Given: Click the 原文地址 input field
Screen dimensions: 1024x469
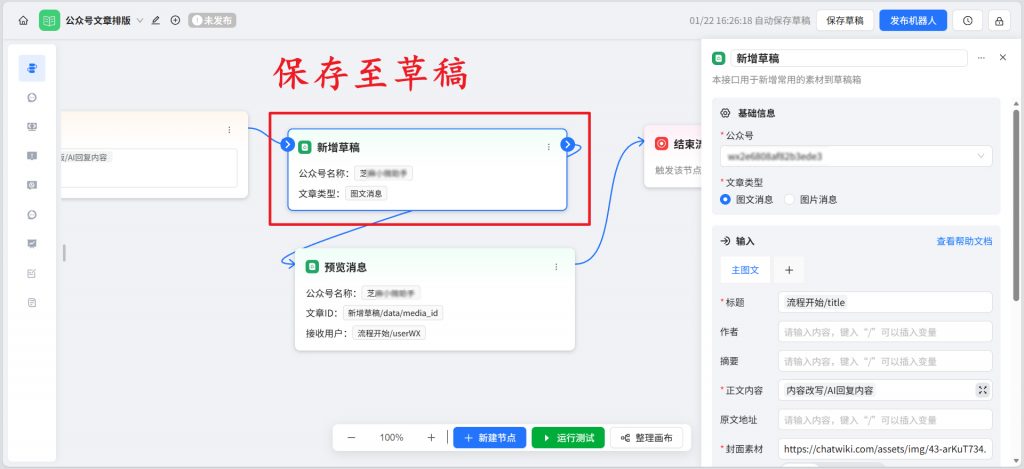Looking at the screenshot, I should pyautogui.click(x=885, y=420).
